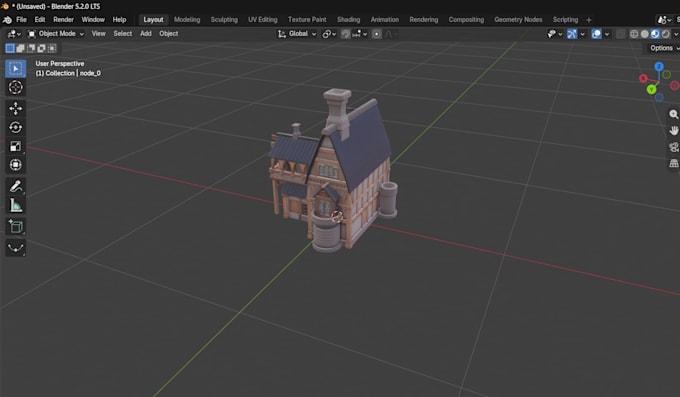Select the intersect selection mode icon

52,48
